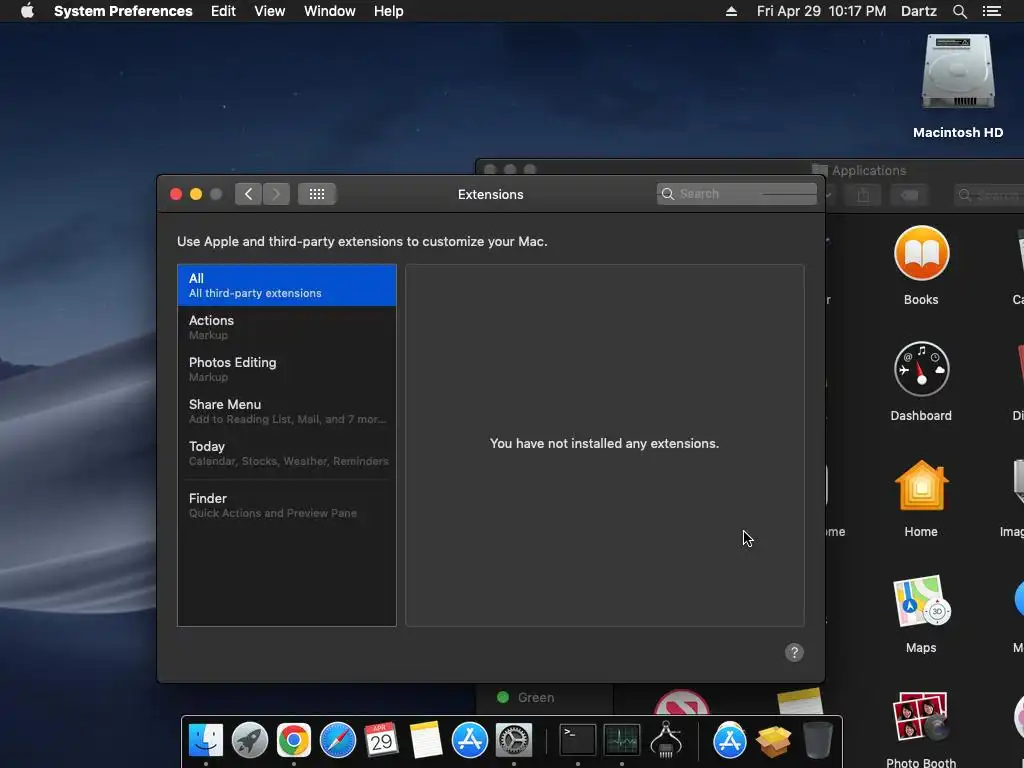Select the All third-party extensions row
1024x768 pixels.
tap(287, 285)
